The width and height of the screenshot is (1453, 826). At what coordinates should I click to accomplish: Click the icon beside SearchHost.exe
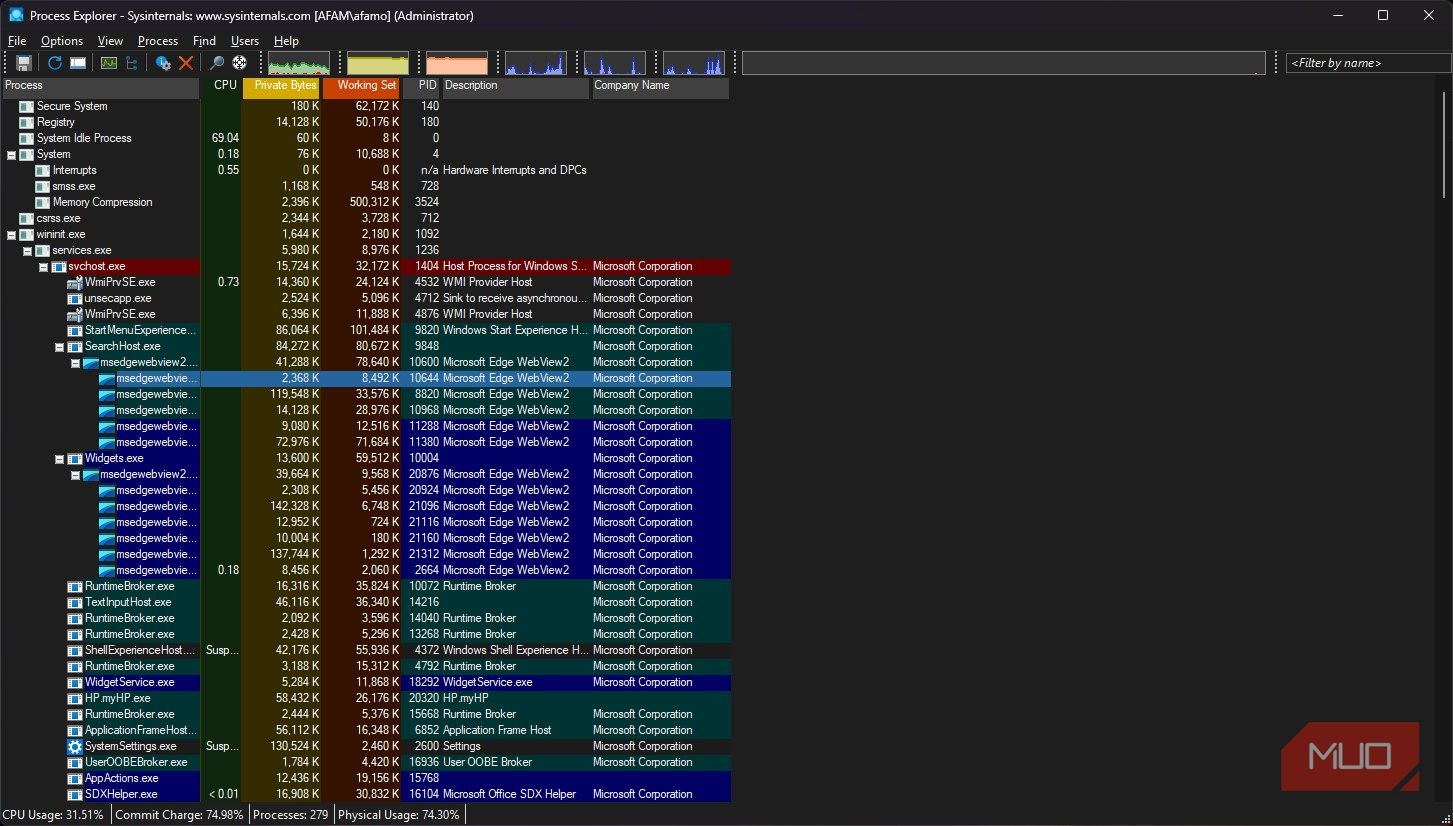pyautogui.click(x=75, y=346)
